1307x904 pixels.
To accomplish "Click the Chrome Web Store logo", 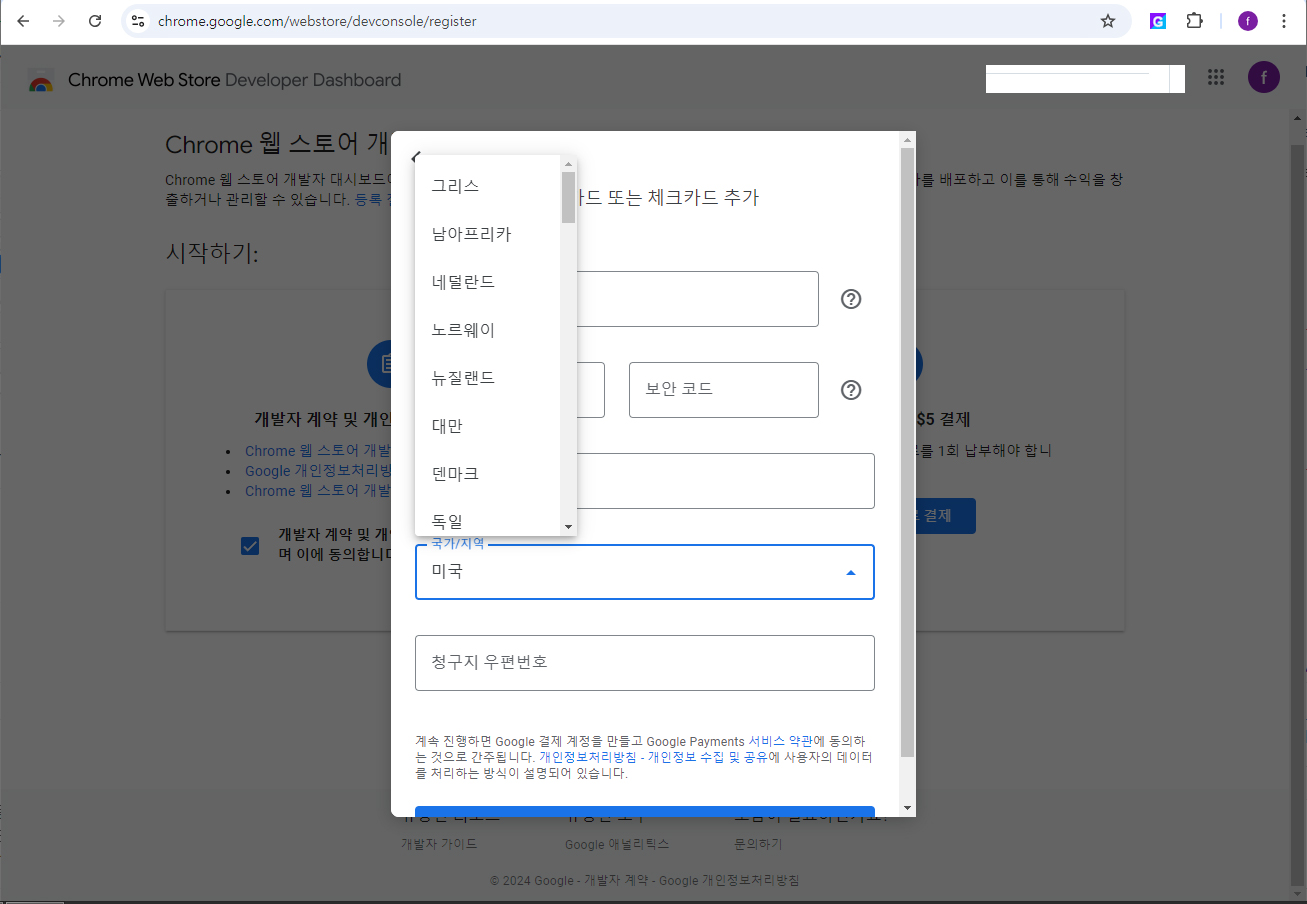I will [41, 82].
